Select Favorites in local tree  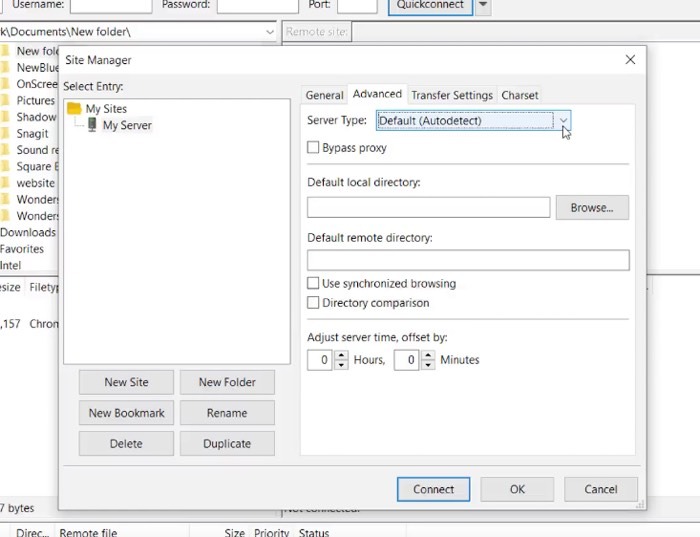(22, 249)
